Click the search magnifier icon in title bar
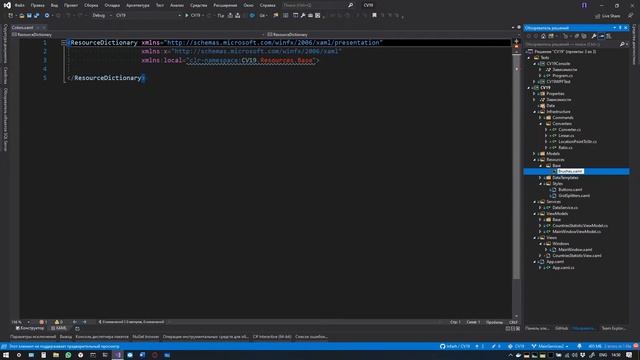Screen dimensions: 640x360 click(350, 5)
